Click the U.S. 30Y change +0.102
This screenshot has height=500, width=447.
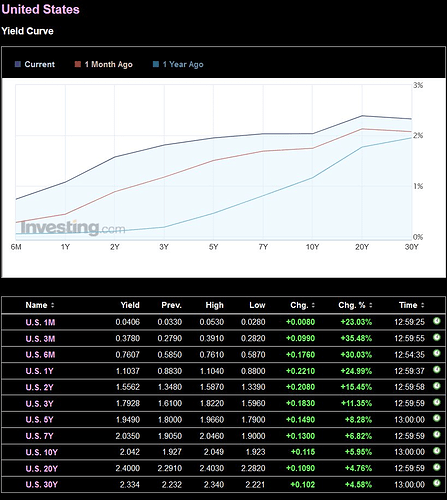[x=303, y=484]
